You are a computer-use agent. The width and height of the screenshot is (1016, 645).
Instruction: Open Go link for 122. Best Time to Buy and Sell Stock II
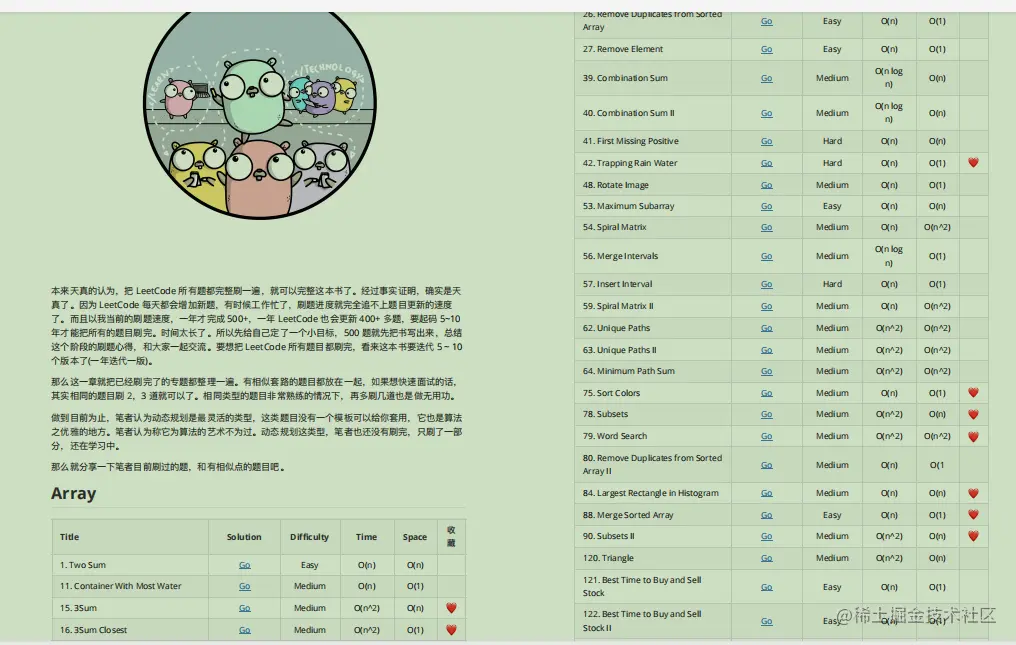pos(767,622)
